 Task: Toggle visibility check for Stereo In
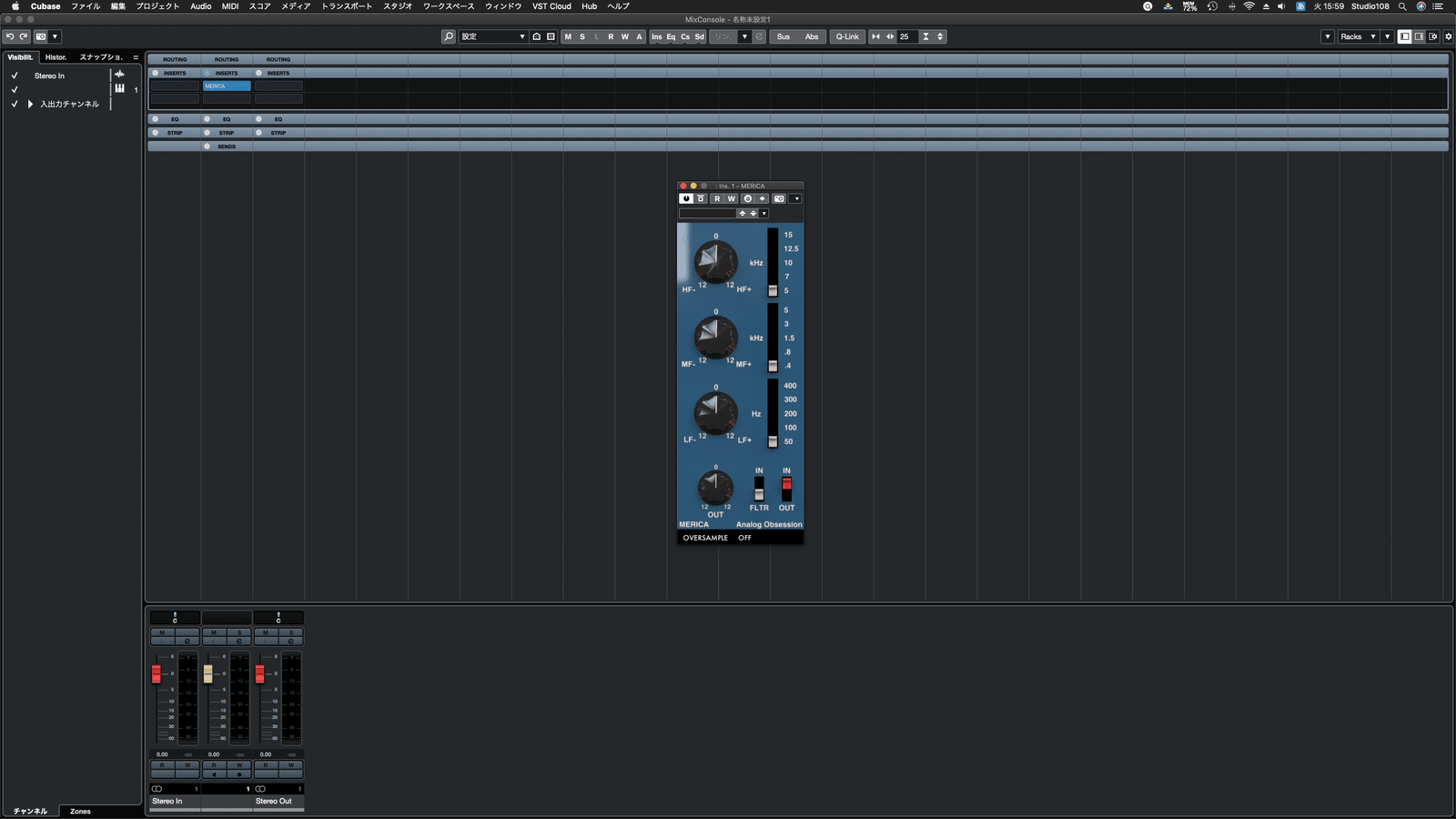(14, 76)
